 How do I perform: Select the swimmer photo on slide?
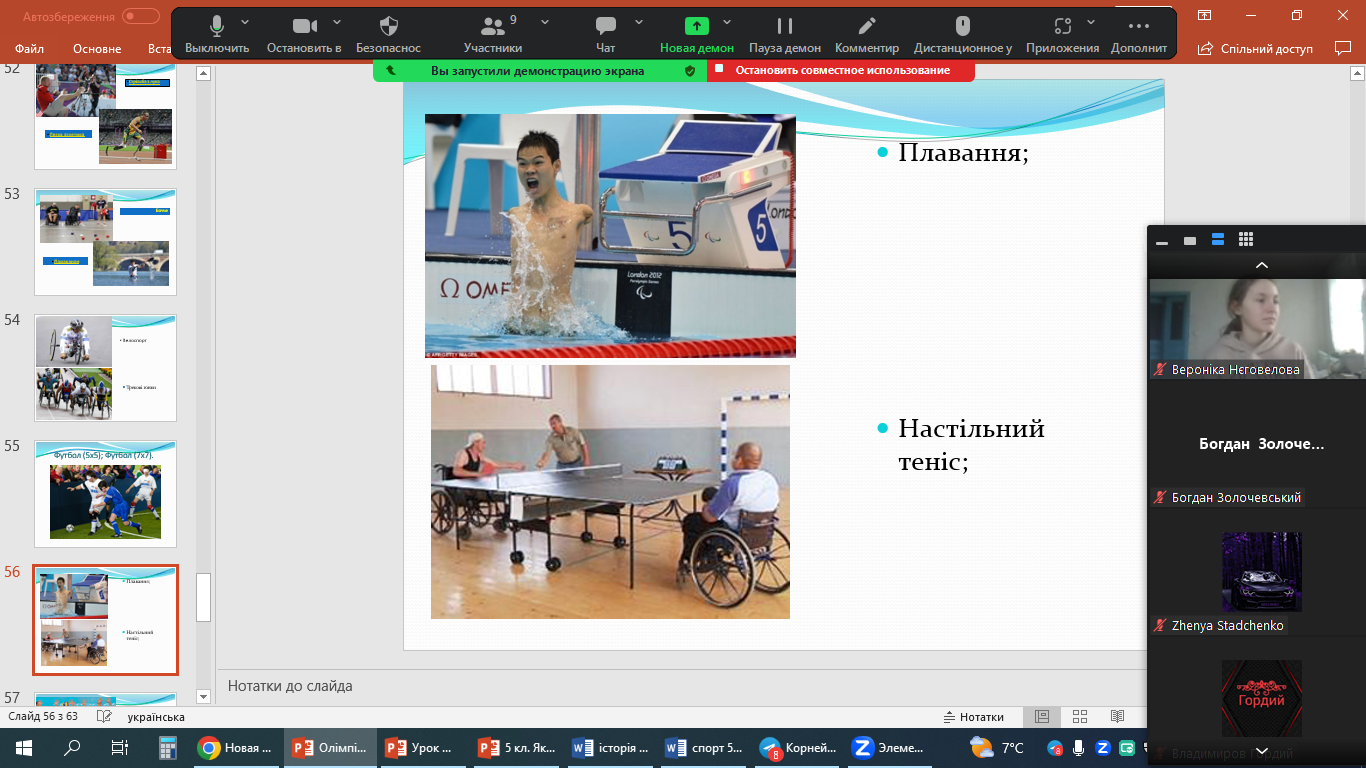tap(610, 235)
